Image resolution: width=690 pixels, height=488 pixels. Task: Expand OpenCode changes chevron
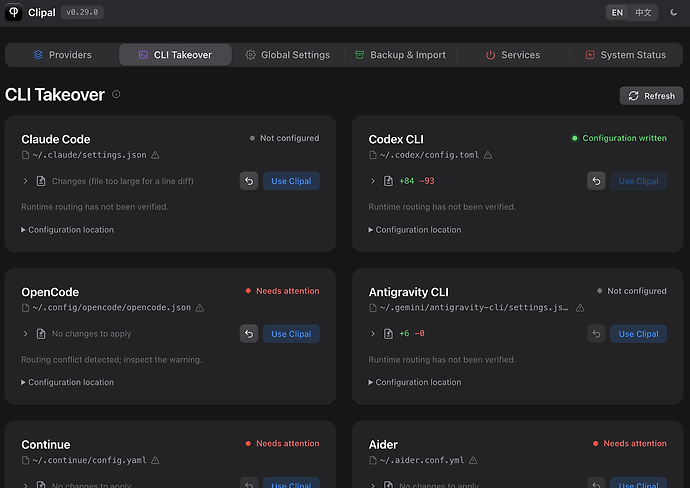(x=26, y=334)
